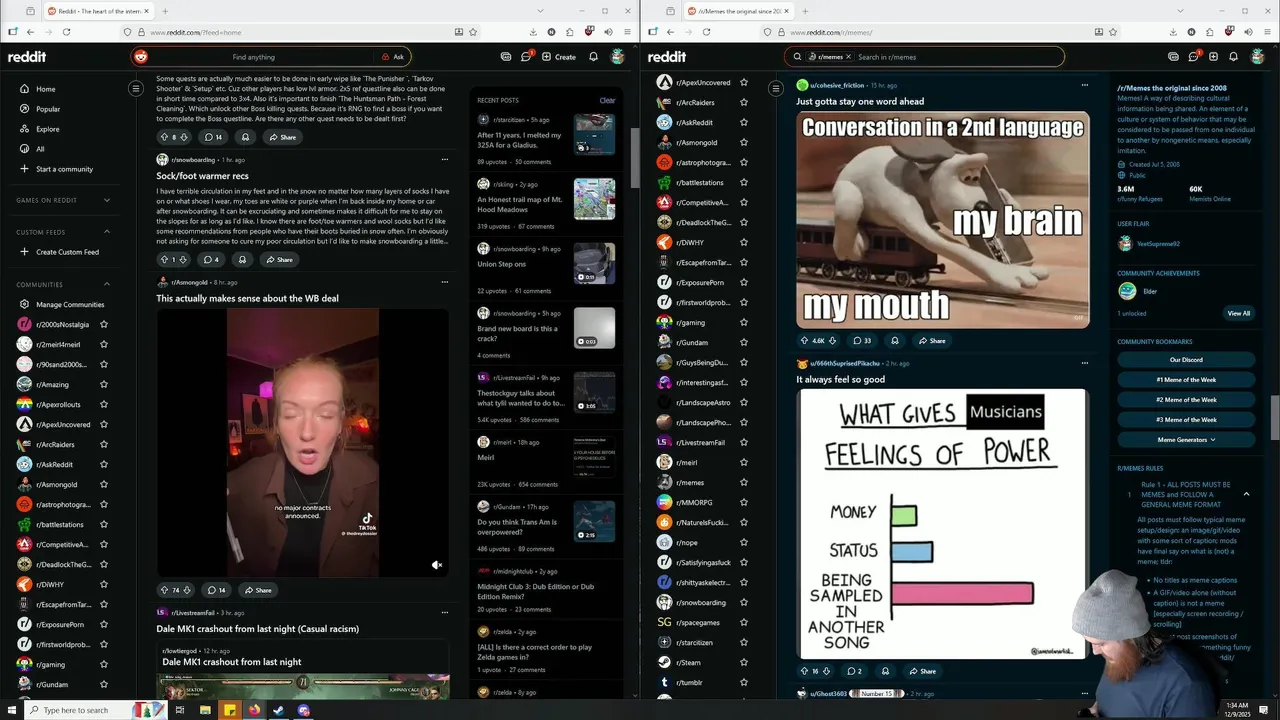Screen dimensions: 1280x720
Task: Open comments on 'stay one word ahead' post
Action: (x=861, y=341)
